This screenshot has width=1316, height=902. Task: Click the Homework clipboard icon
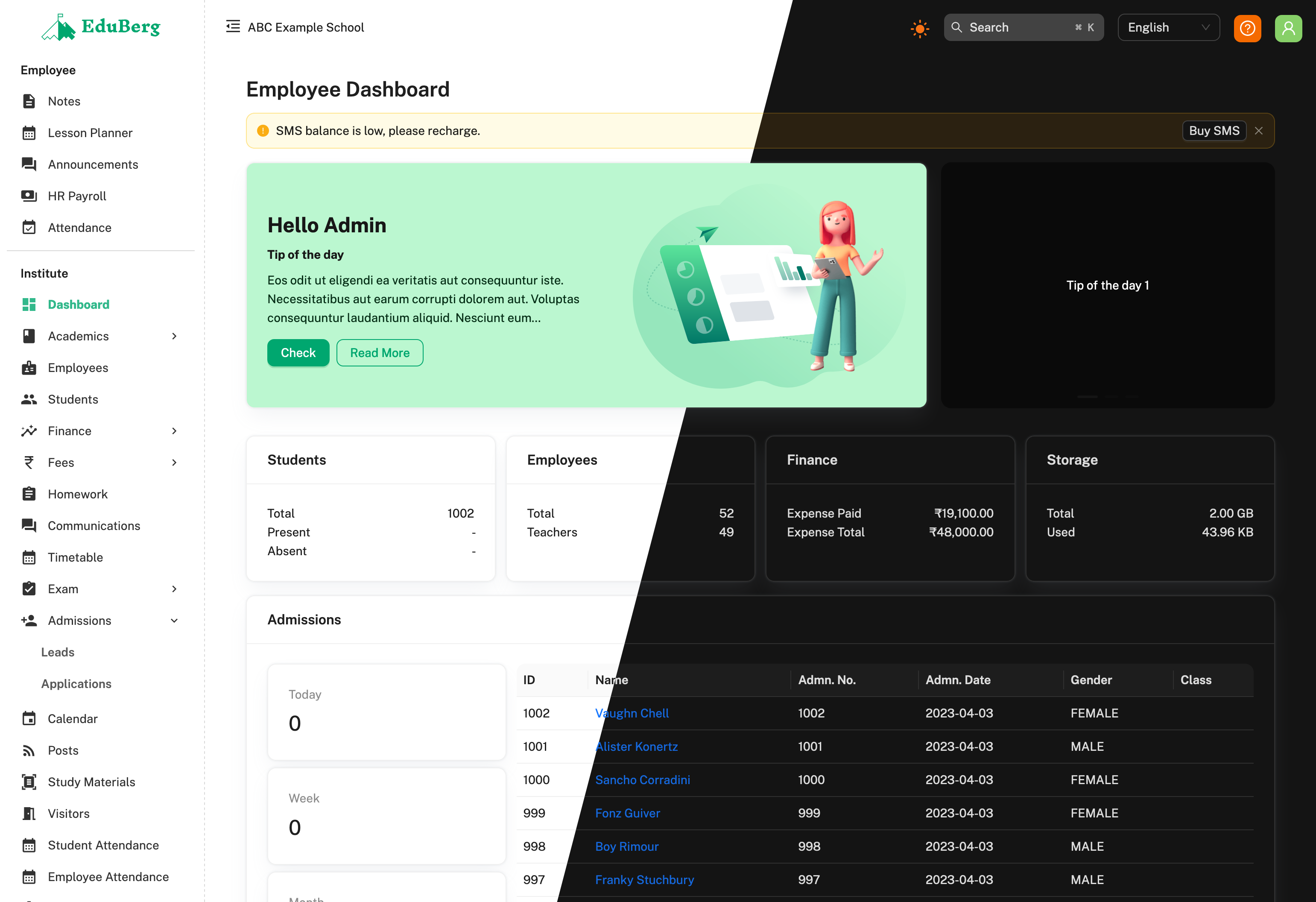[29, 494]
